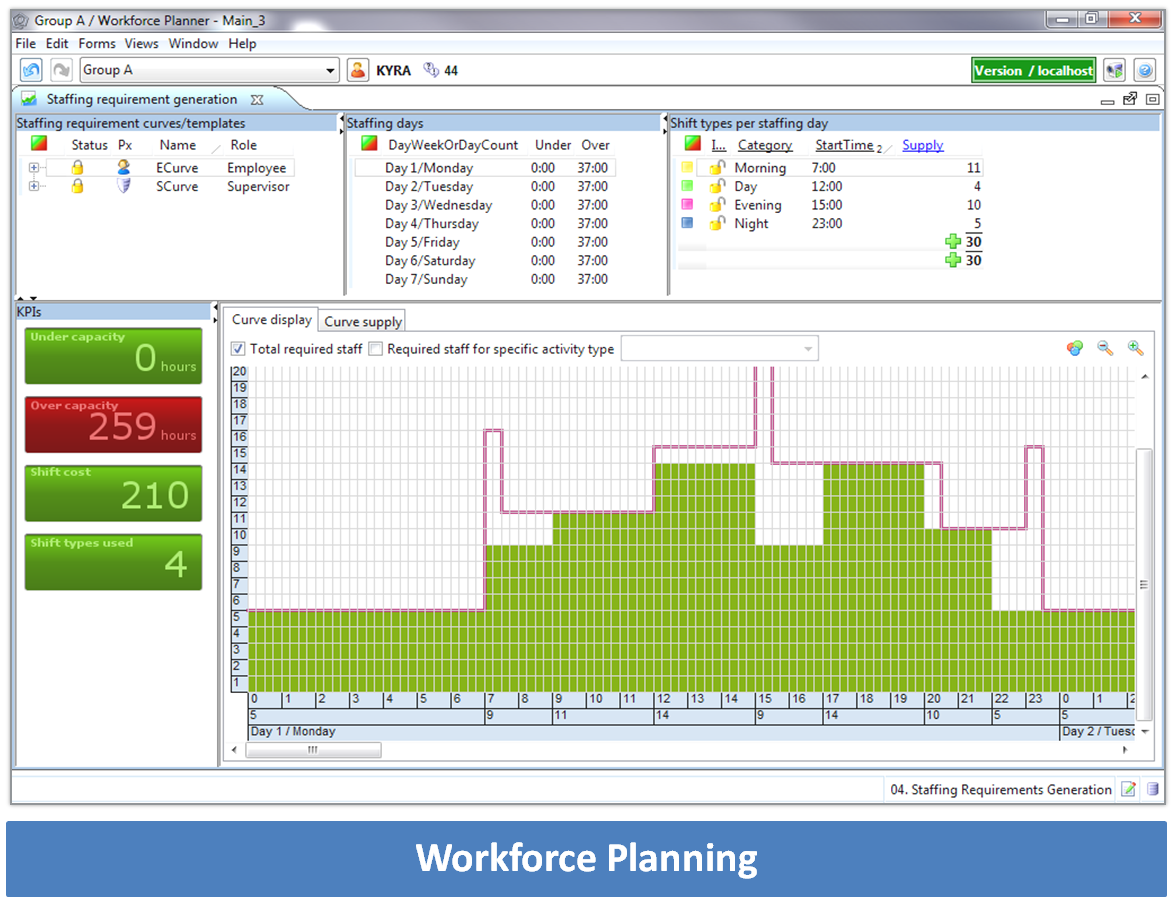Click the network connection icon next to Version button
1172x904 pixels.
click(x=1114, y=70)
